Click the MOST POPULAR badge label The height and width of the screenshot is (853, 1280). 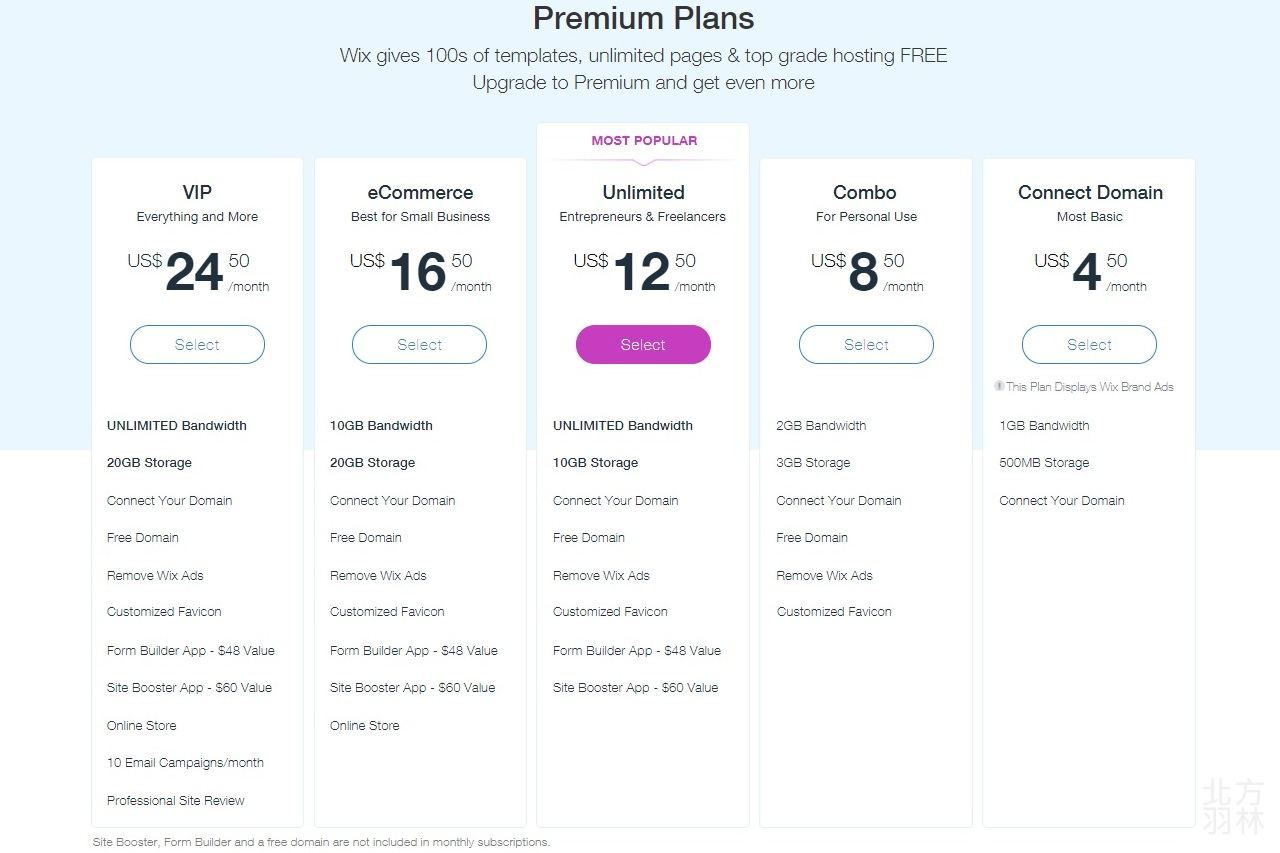coord(644,140)
